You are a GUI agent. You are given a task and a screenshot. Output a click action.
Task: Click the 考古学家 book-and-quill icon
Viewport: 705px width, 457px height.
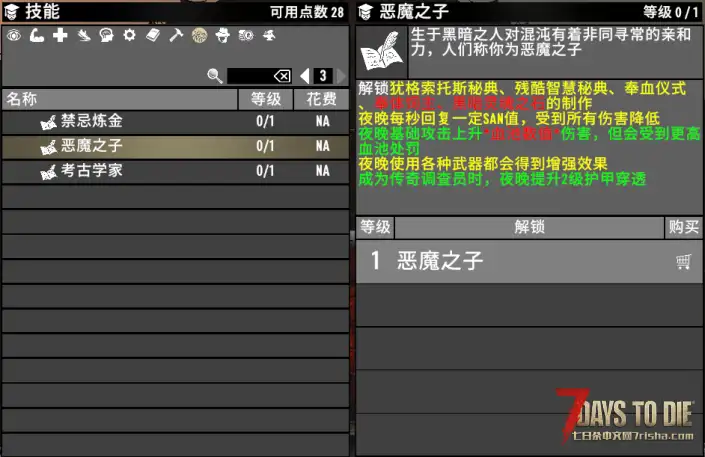tap(49, 172)
